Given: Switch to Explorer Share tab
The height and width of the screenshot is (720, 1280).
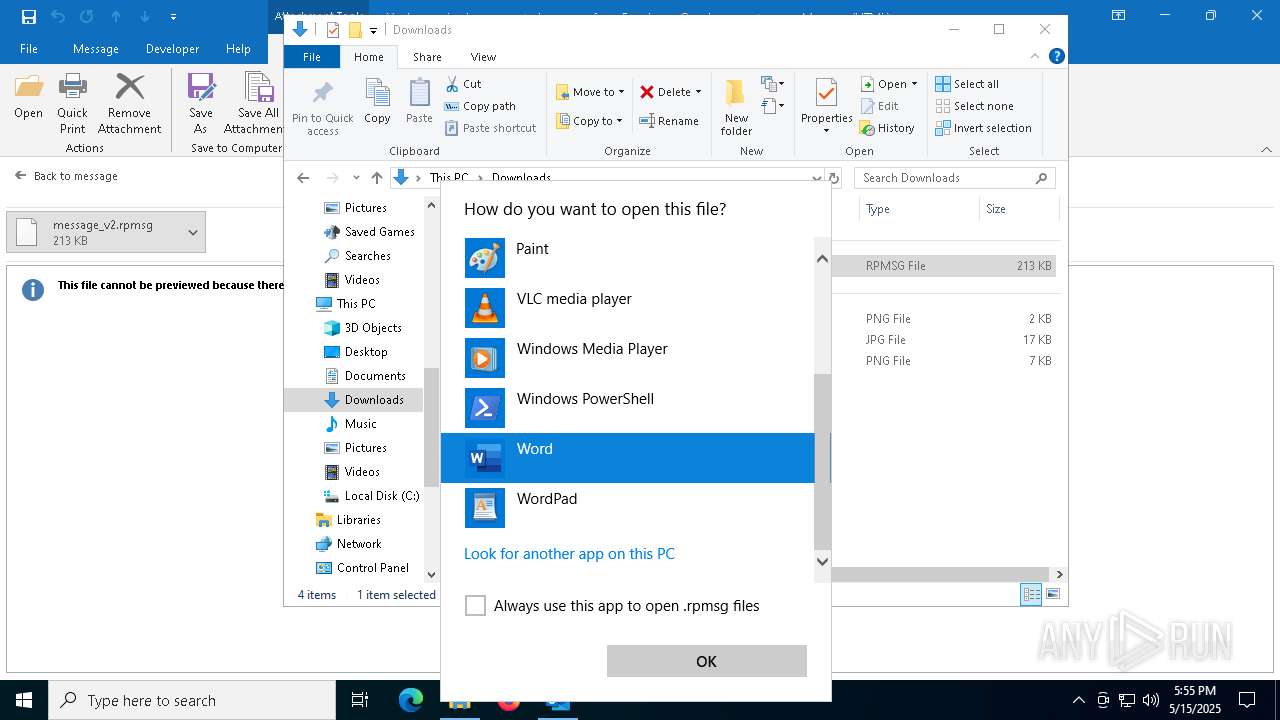Looking at the screenshot, I should click(x=427, y=57).
